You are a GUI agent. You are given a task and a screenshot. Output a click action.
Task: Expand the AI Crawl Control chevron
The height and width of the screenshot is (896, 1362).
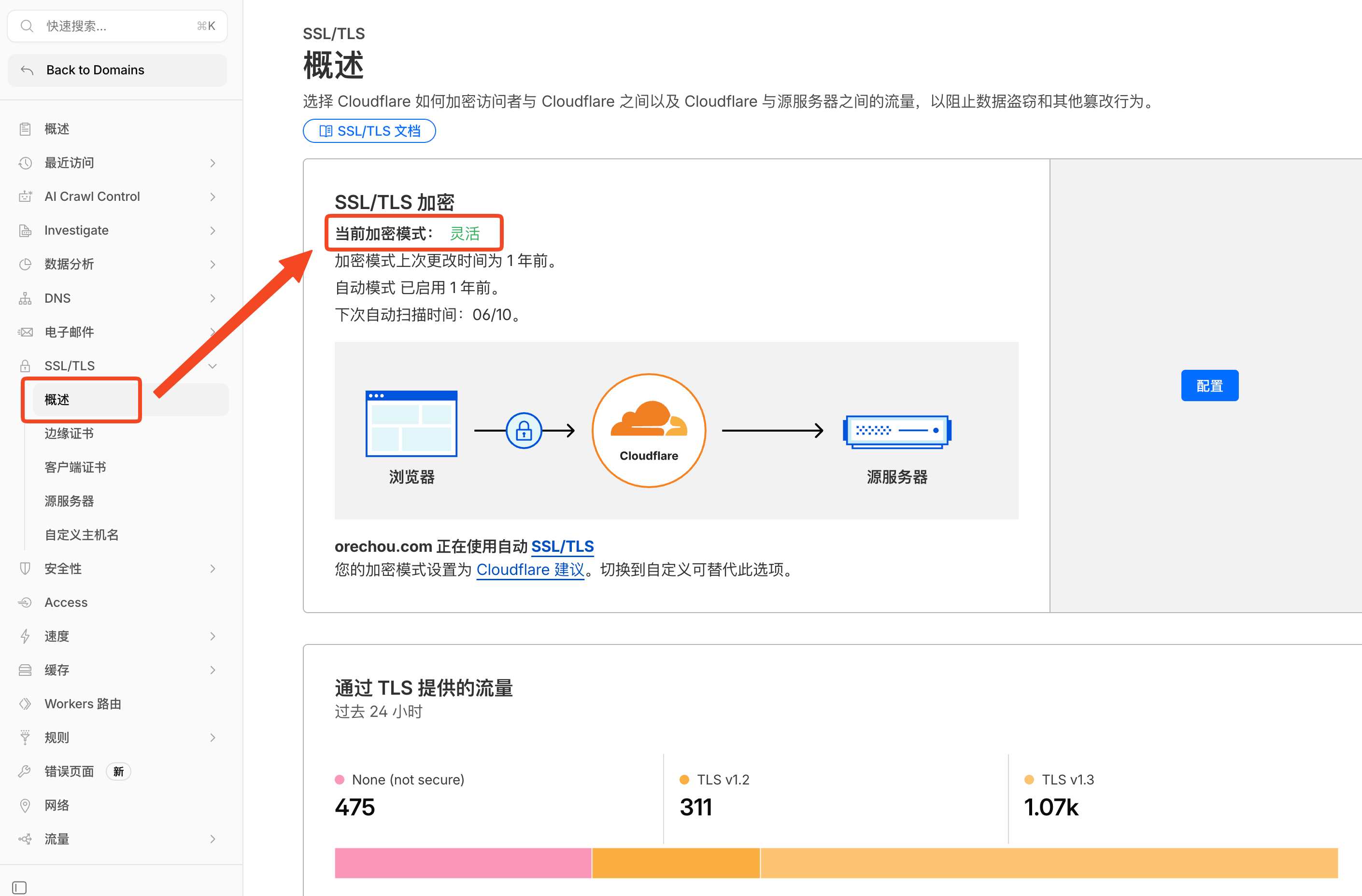pos(213,196)
